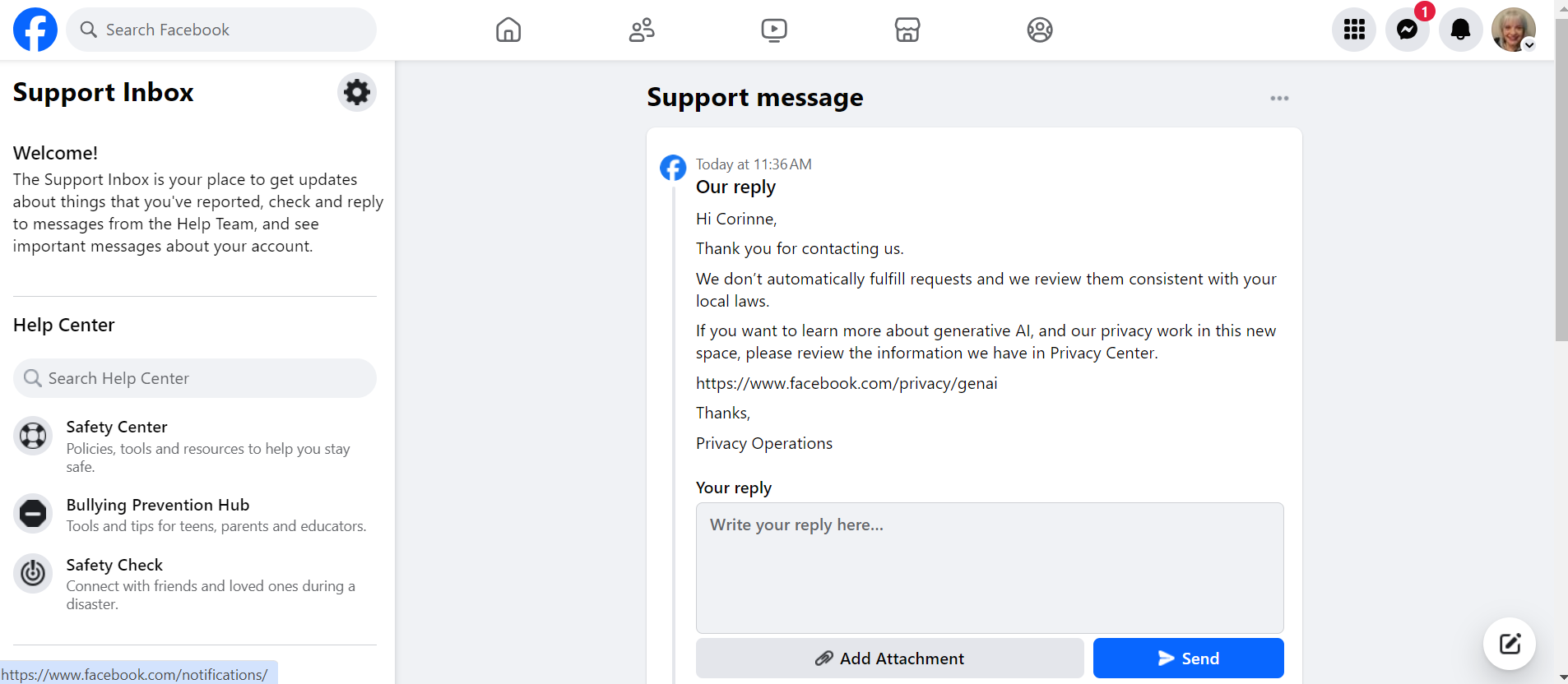Click the Search Facebook field
Screen dimensions: 1568x684
pyautogui.click(x=221, y=30)
